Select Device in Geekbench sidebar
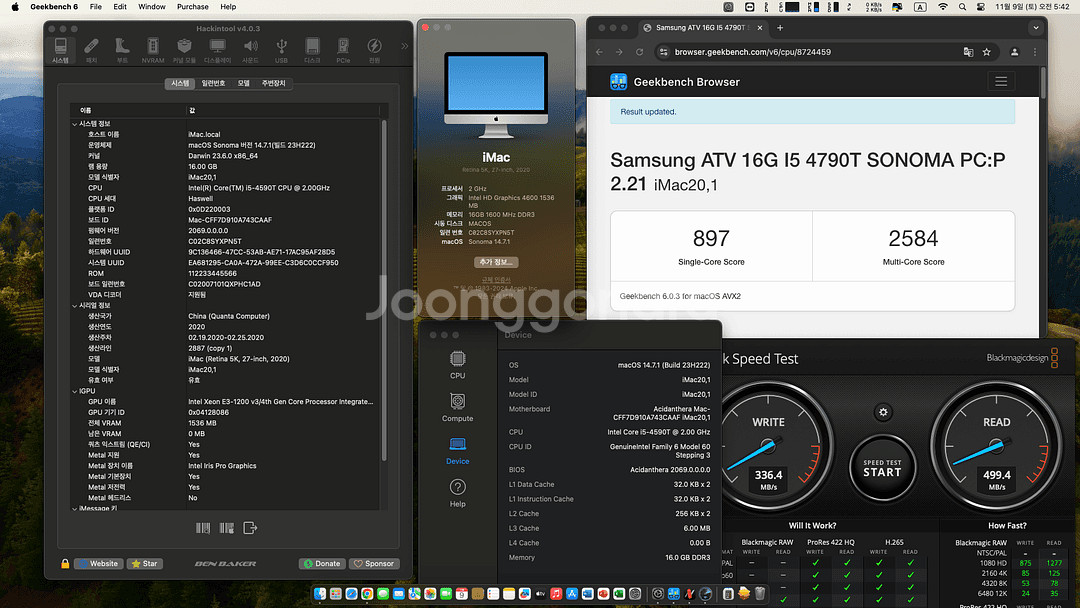 click(x=457, y=451)
